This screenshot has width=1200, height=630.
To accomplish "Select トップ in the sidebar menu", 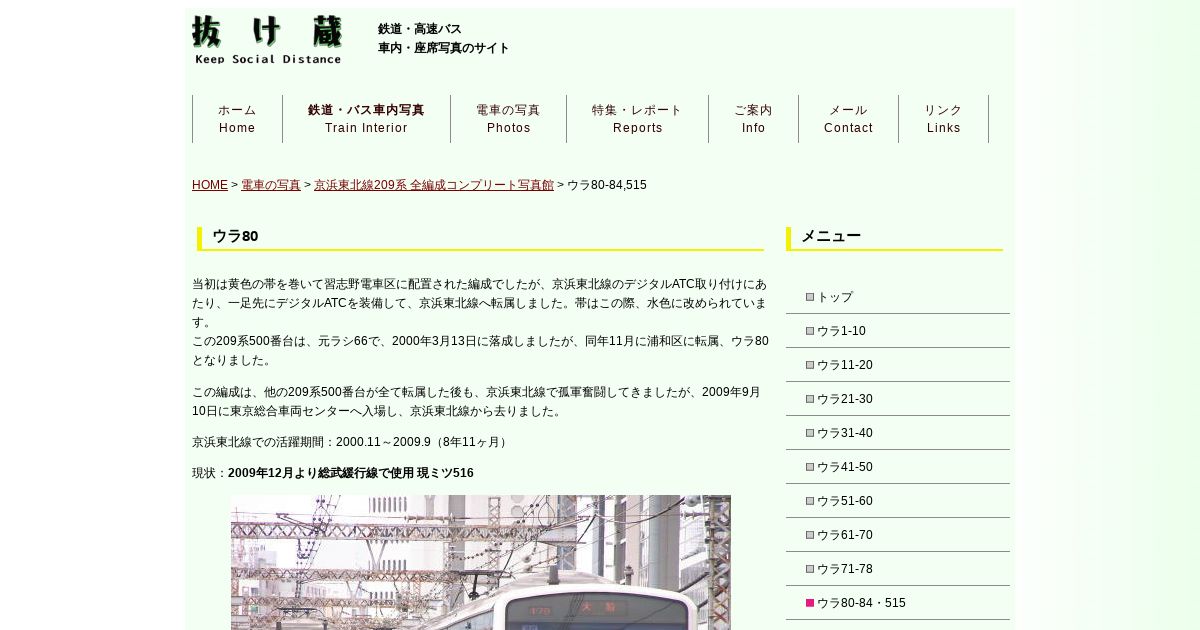I will 898,297.
